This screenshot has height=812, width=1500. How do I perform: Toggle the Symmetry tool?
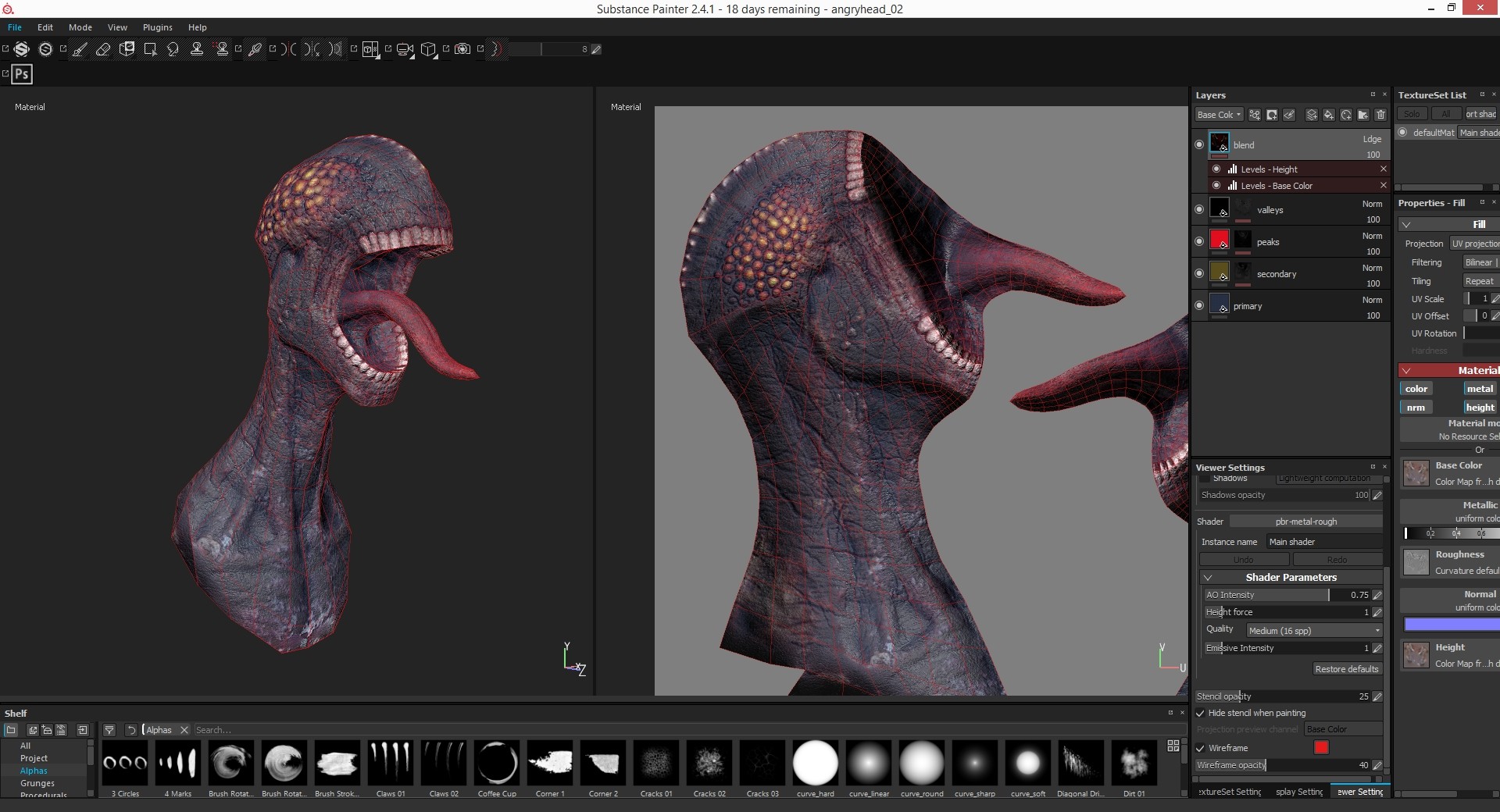(x=289, y=49)
